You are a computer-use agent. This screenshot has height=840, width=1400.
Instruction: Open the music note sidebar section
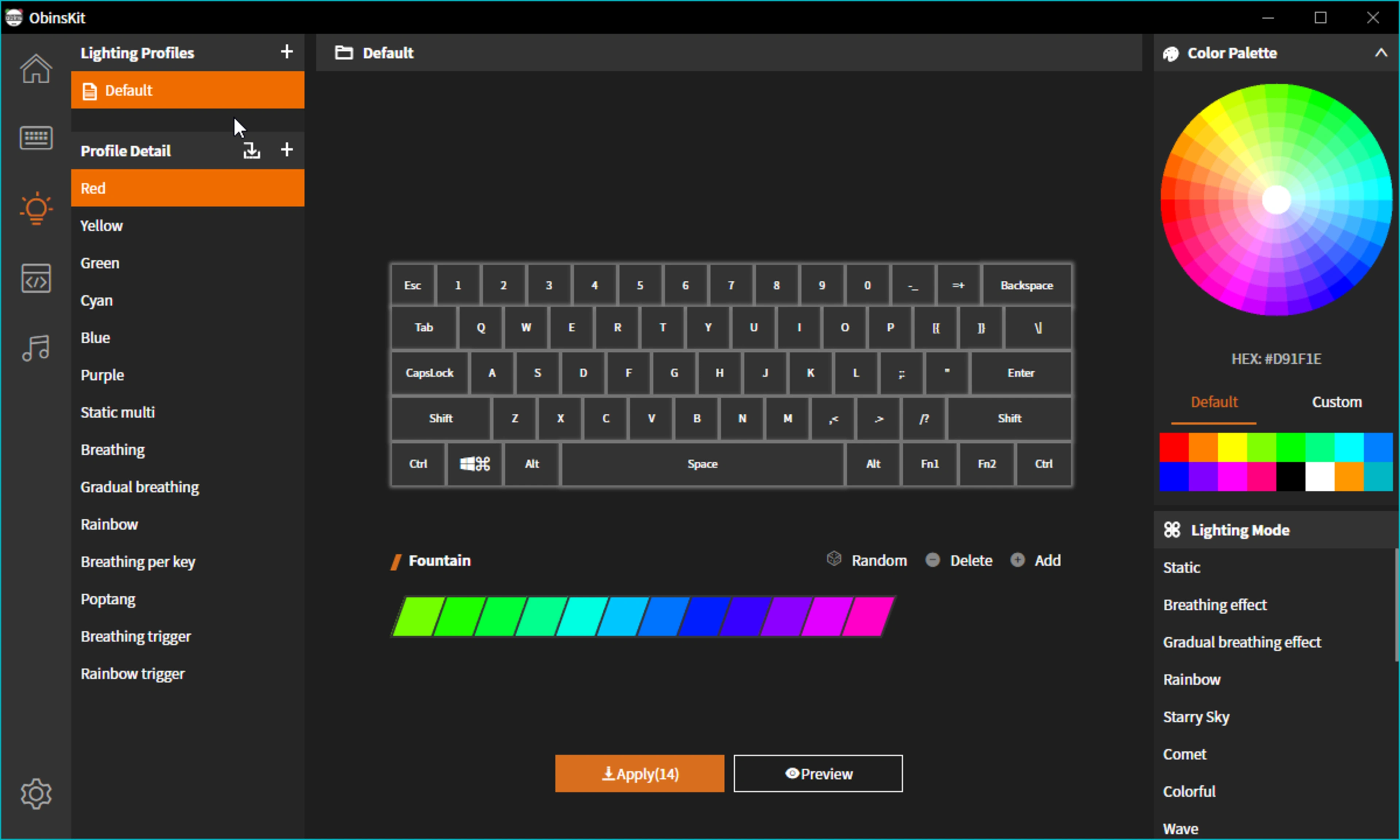click(36, 347)
